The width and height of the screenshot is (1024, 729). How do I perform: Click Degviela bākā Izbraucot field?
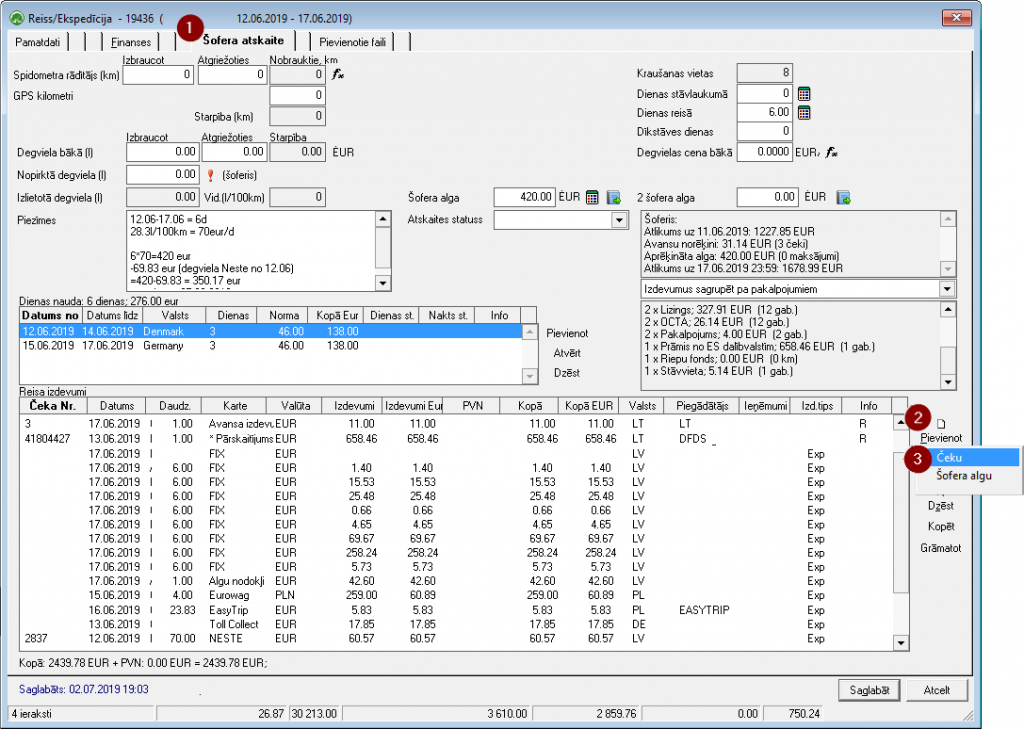162,152
